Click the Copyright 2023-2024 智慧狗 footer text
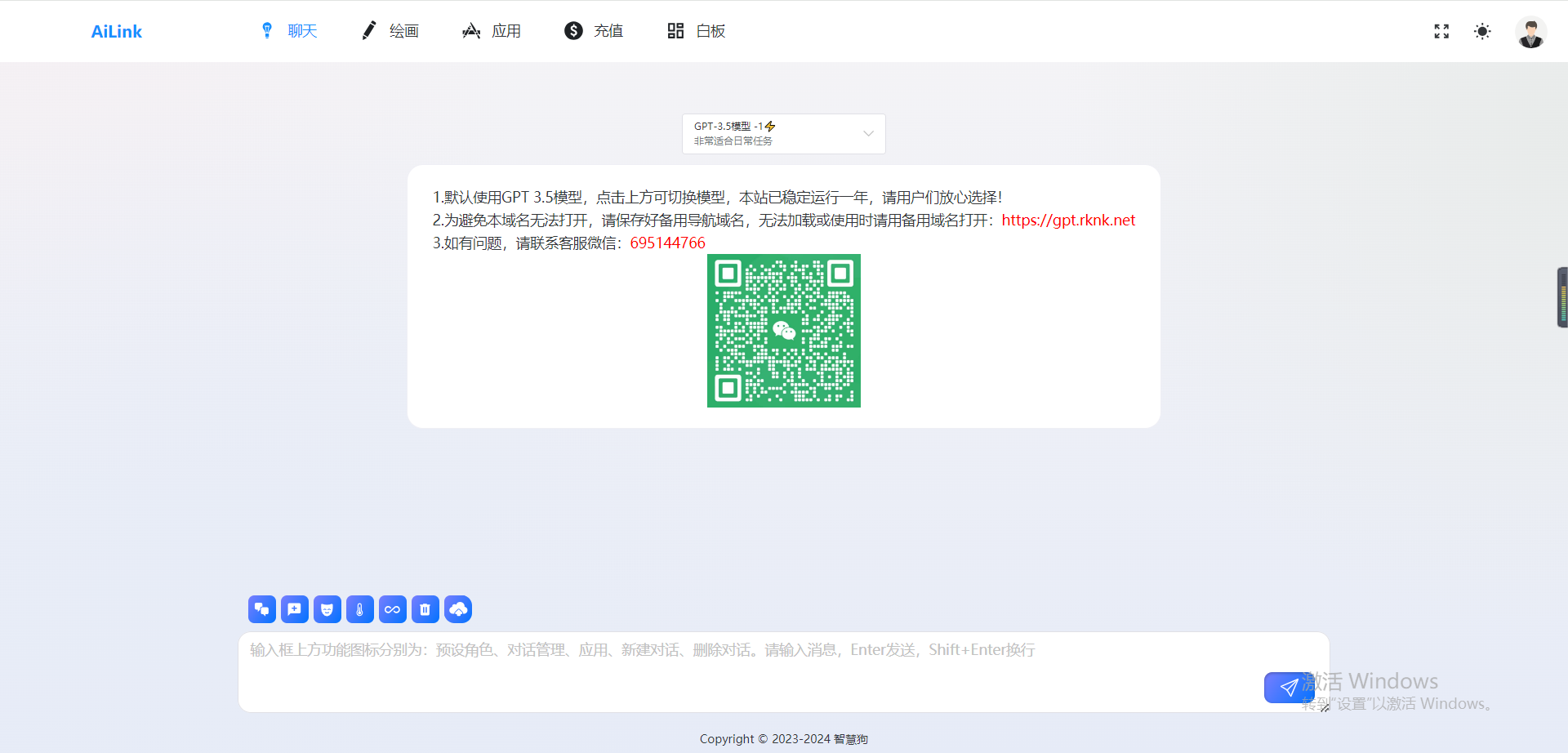The width and height of the screenshot is (1568, 753). pyautogui.click(x=784, y=739)
